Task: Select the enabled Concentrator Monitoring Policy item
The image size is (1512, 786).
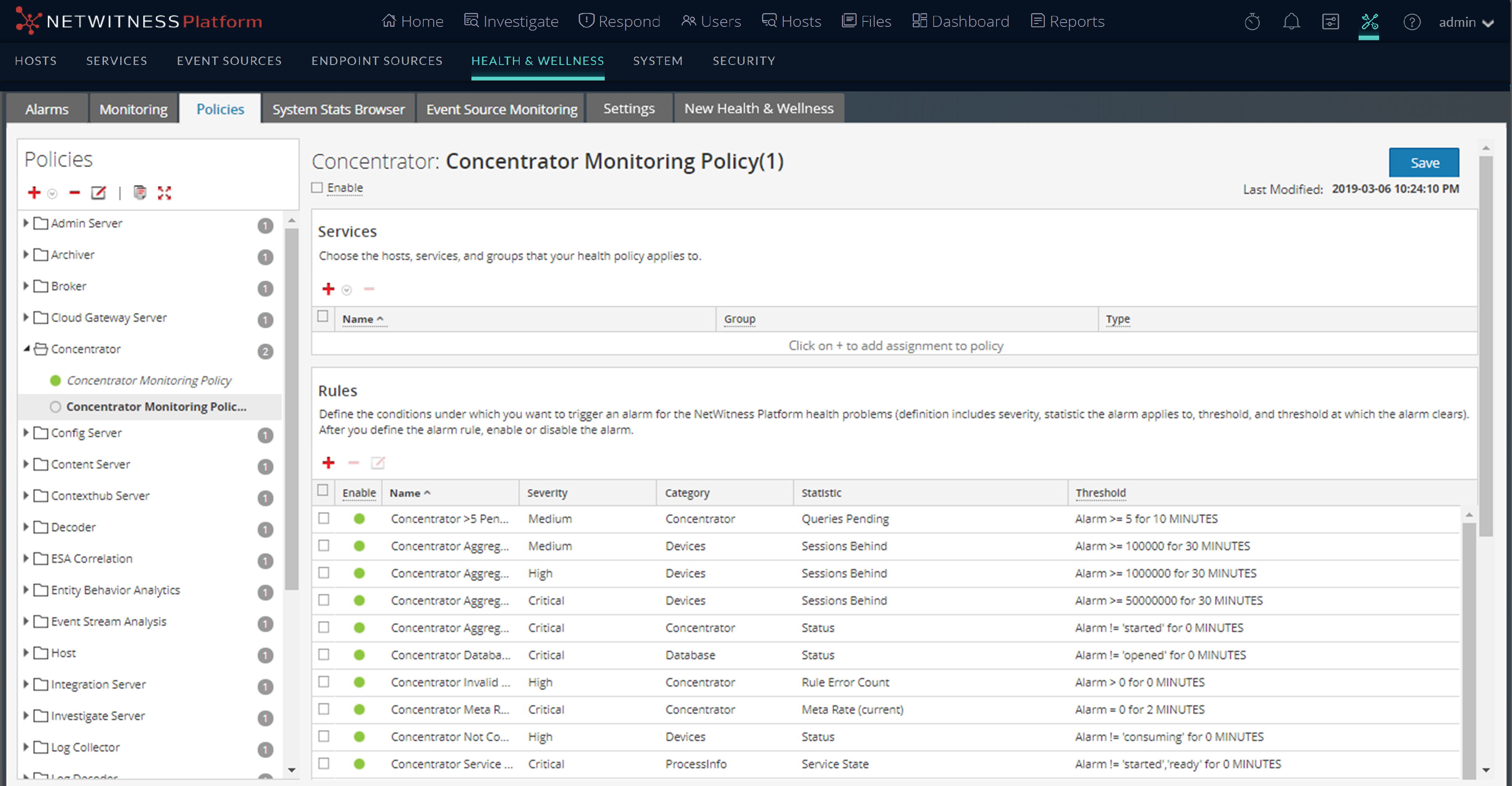Action: (148, 380)
